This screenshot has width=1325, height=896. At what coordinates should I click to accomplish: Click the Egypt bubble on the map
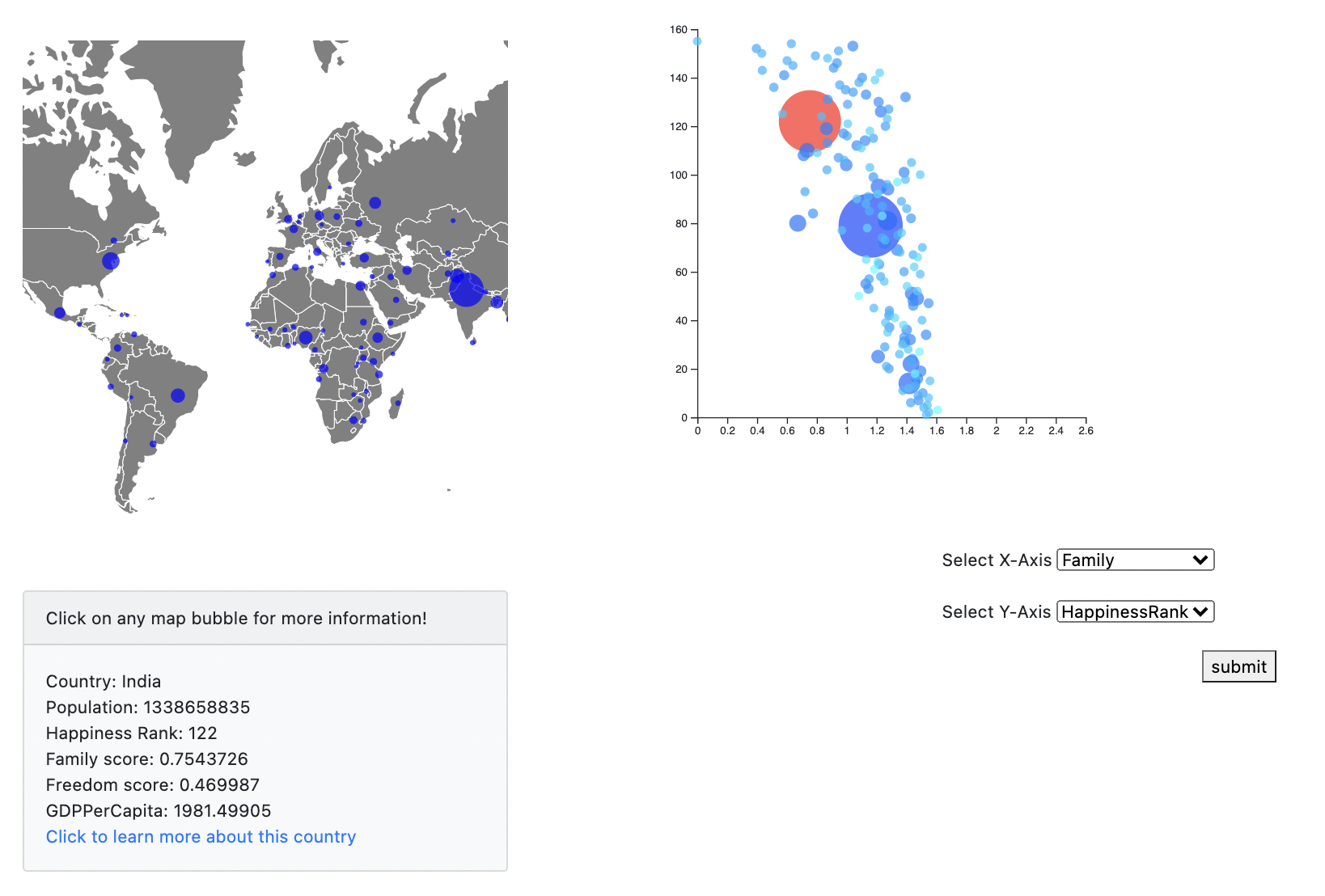[x=361, y=285]
